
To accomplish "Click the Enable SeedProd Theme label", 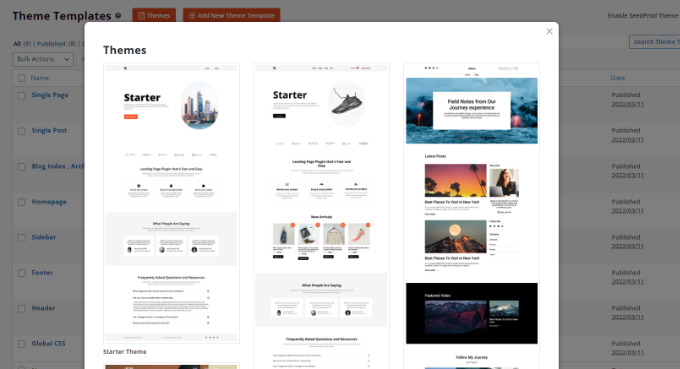I will point(643,16).
